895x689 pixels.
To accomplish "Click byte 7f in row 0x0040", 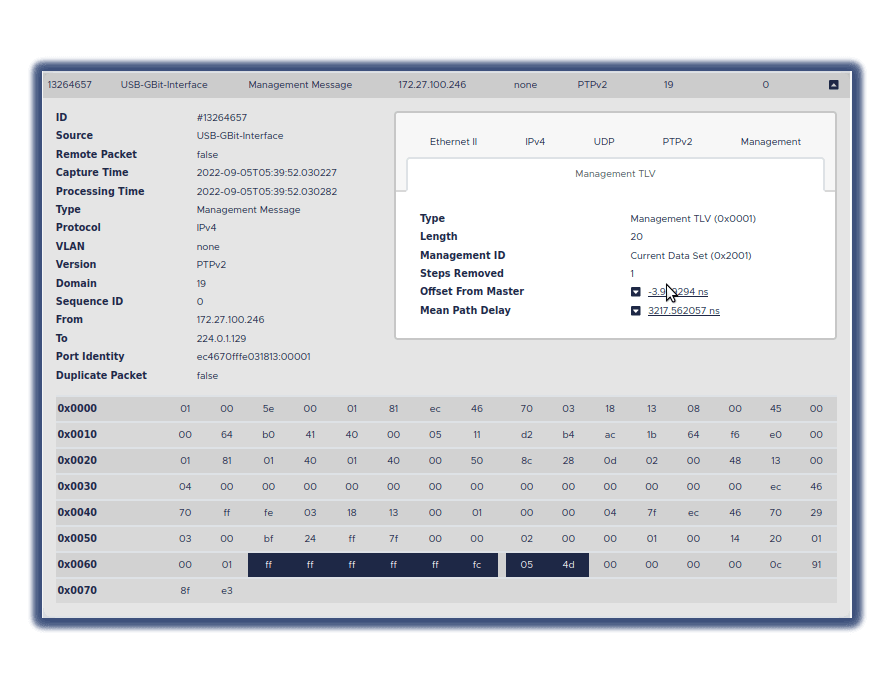I will click(651, 513).
